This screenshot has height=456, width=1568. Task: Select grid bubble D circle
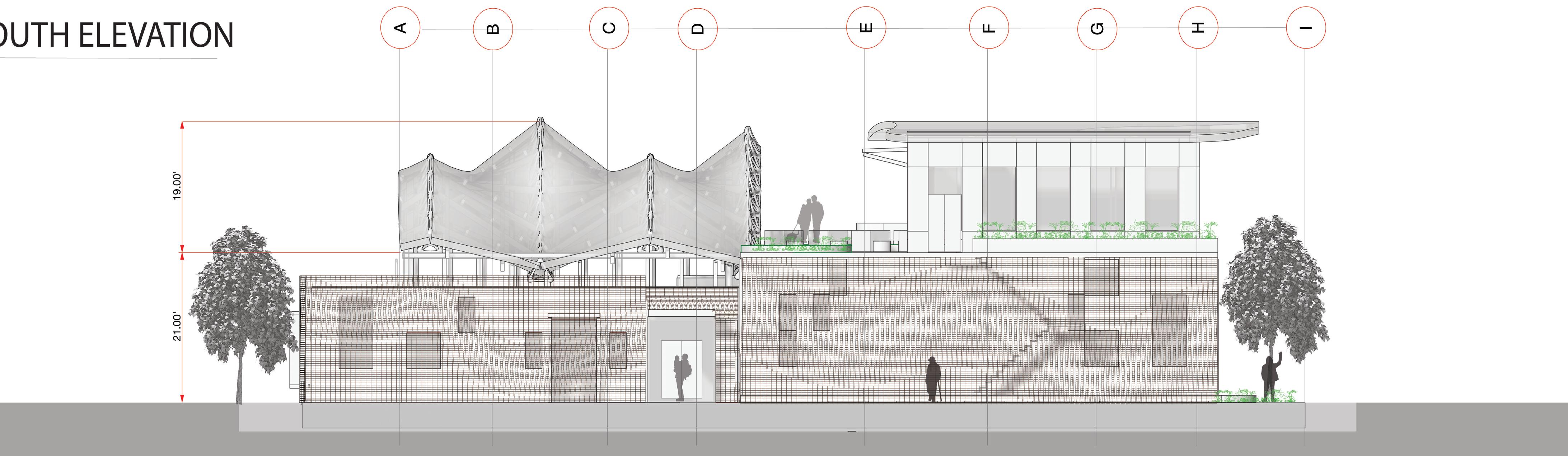[x=698, y=29]
